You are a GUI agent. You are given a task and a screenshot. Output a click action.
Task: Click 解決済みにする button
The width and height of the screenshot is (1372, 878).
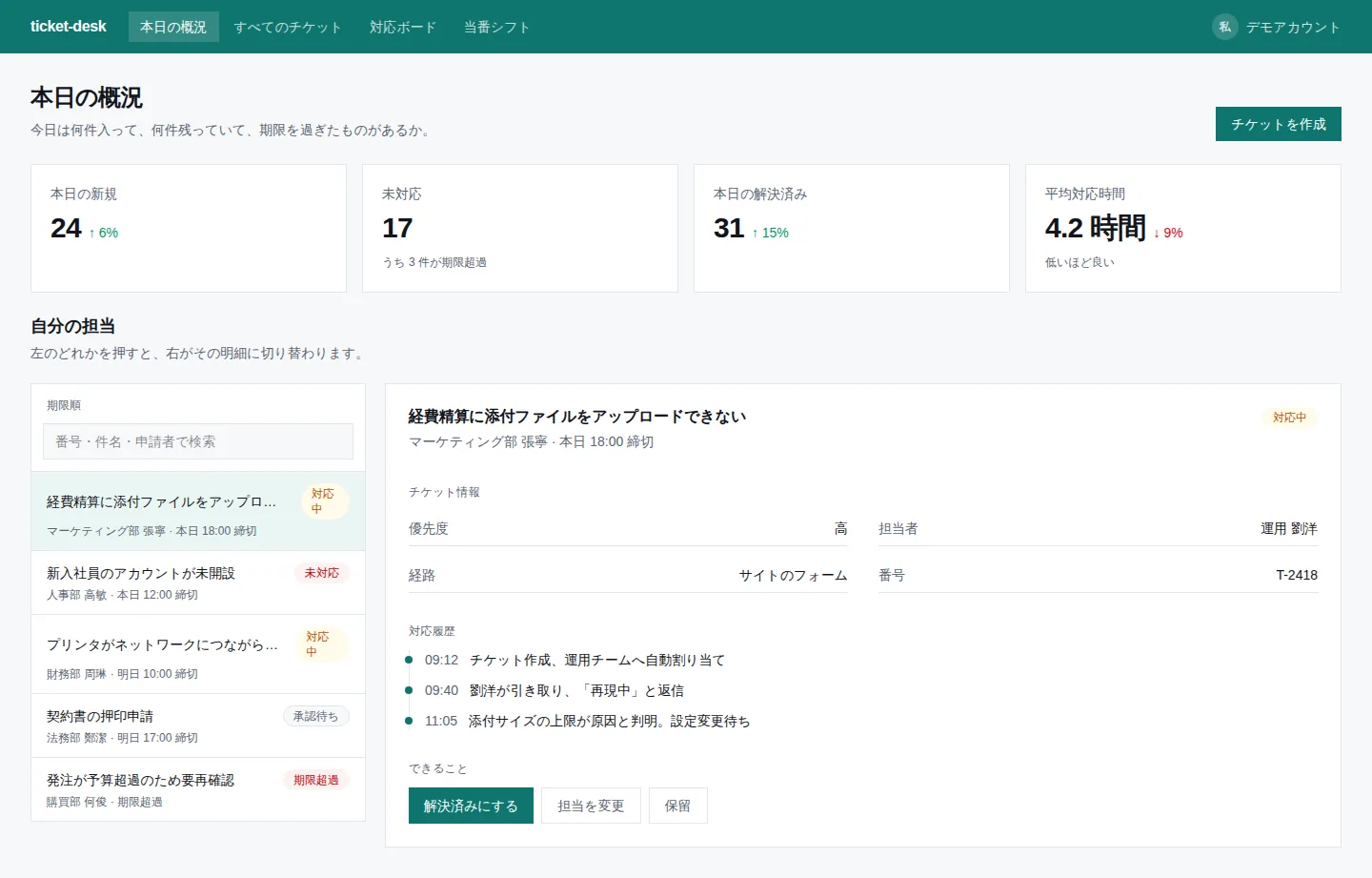(x=471, y=806)
